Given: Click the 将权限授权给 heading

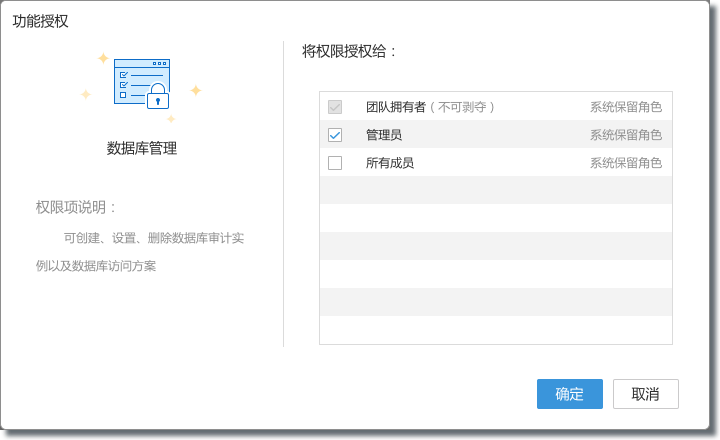Looking at the screenshot, I should pos(350,52).
